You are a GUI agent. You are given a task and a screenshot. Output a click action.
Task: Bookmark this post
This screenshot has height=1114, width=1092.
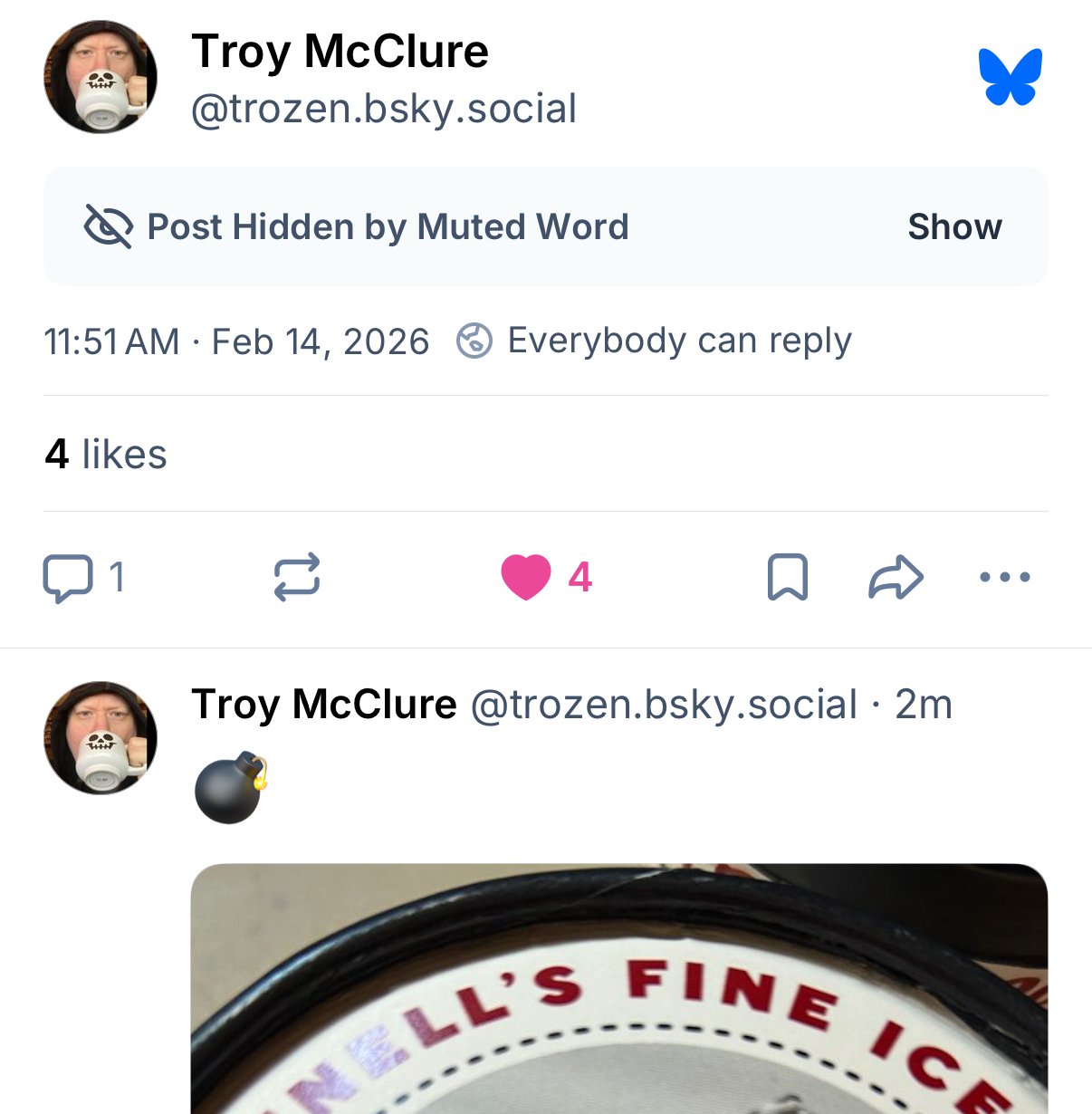(x=787, y=578)
